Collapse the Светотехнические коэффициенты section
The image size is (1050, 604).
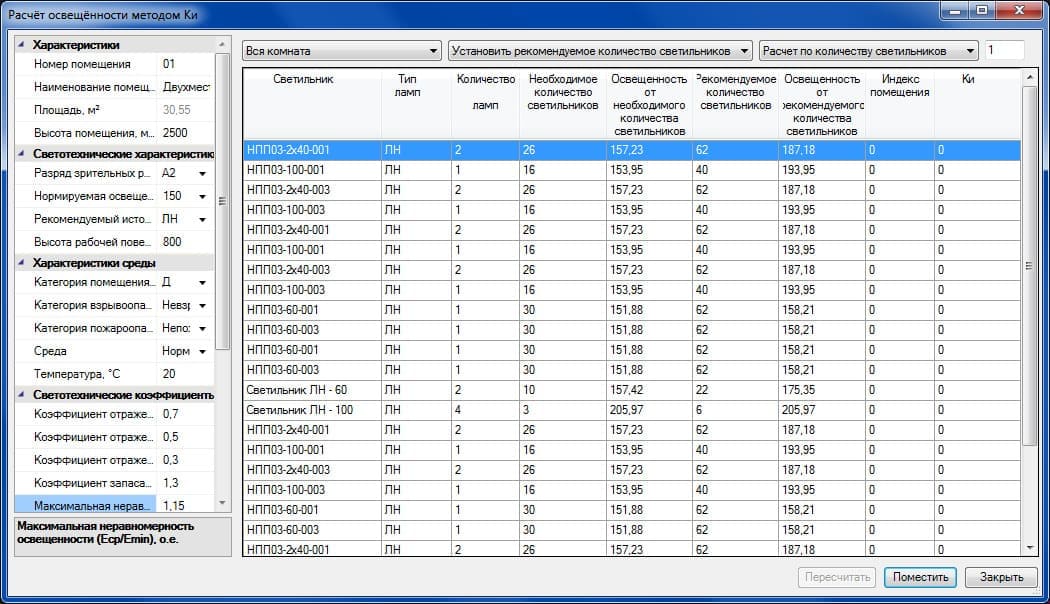coord(21,394)
